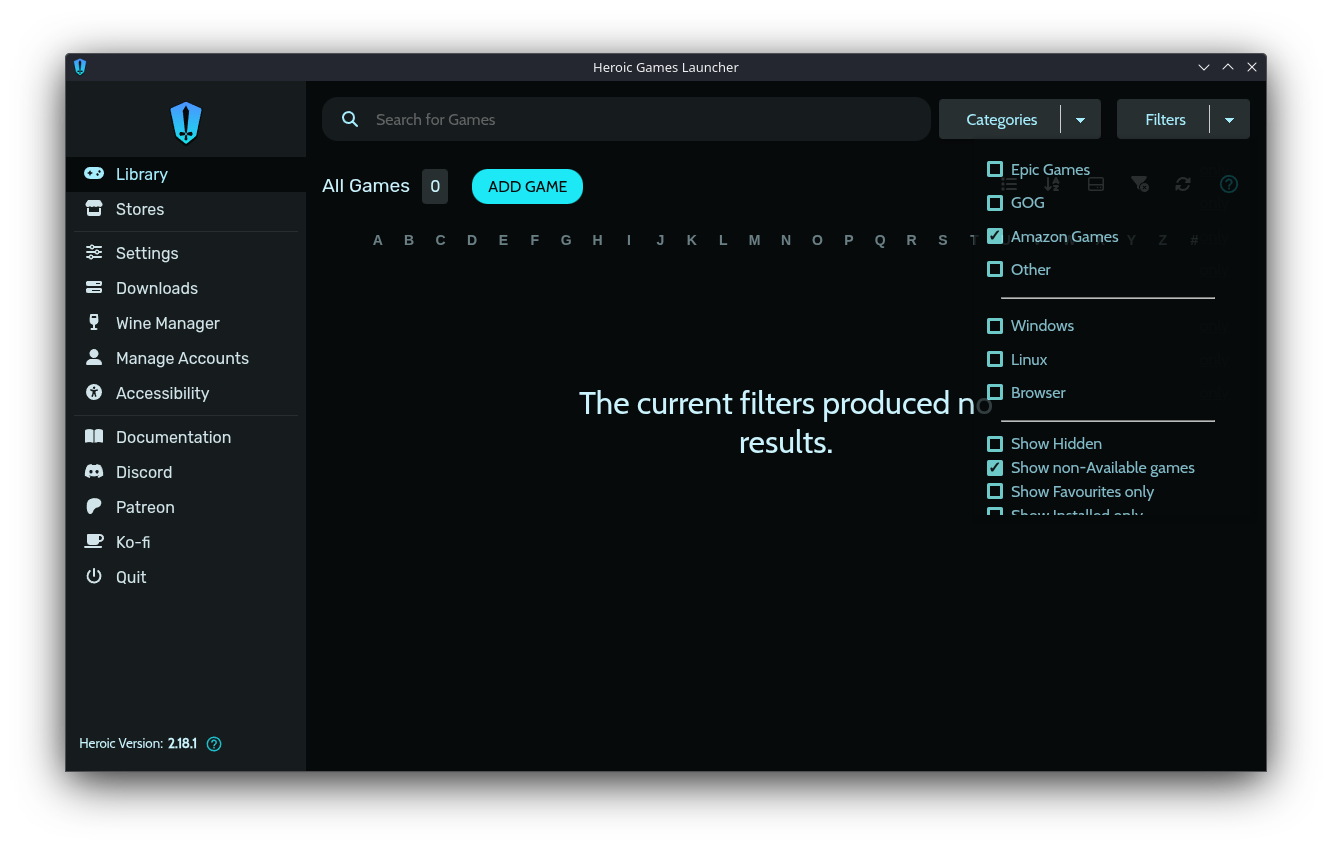Open Documentation from the sidebar
Screen dimensions: 1332x849
pos(186,437)
